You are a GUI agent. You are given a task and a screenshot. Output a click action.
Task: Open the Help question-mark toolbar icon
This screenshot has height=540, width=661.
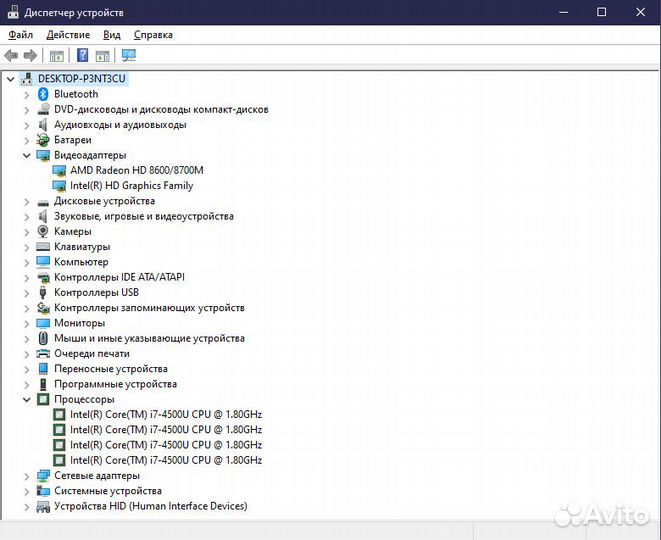(83, 55)
